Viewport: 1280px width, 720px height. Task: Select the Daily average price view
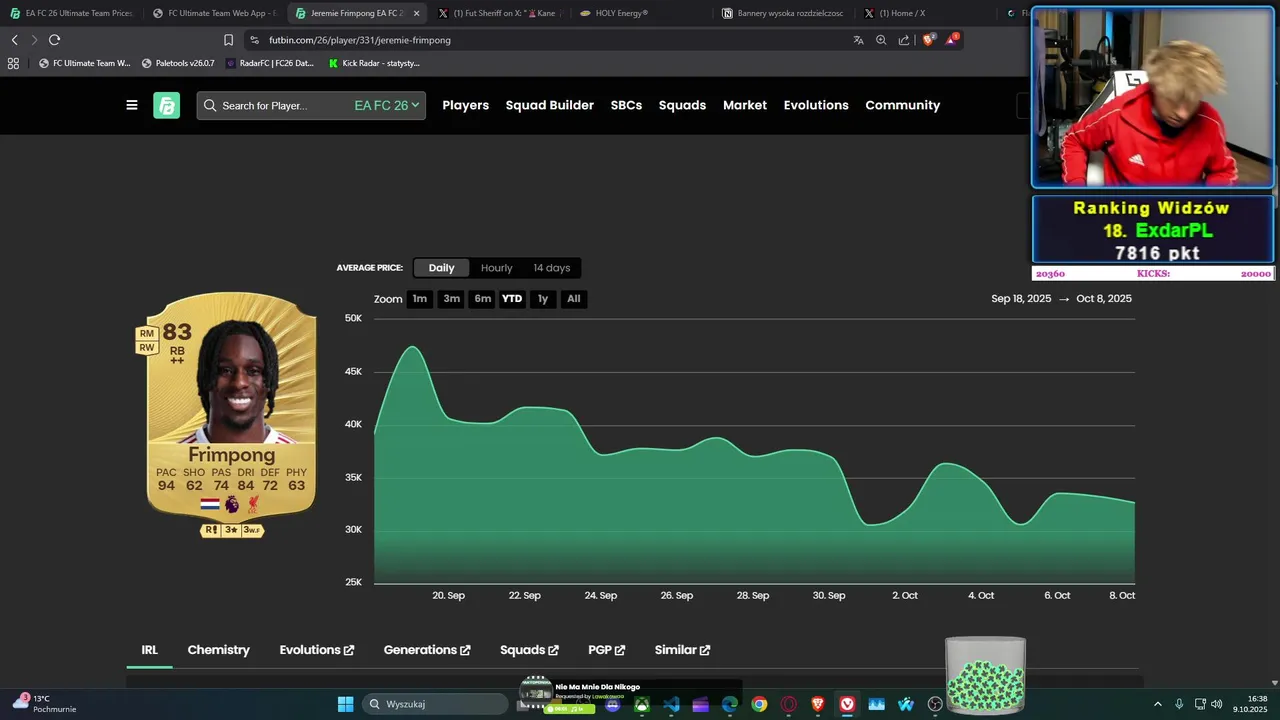coord(441,268)
